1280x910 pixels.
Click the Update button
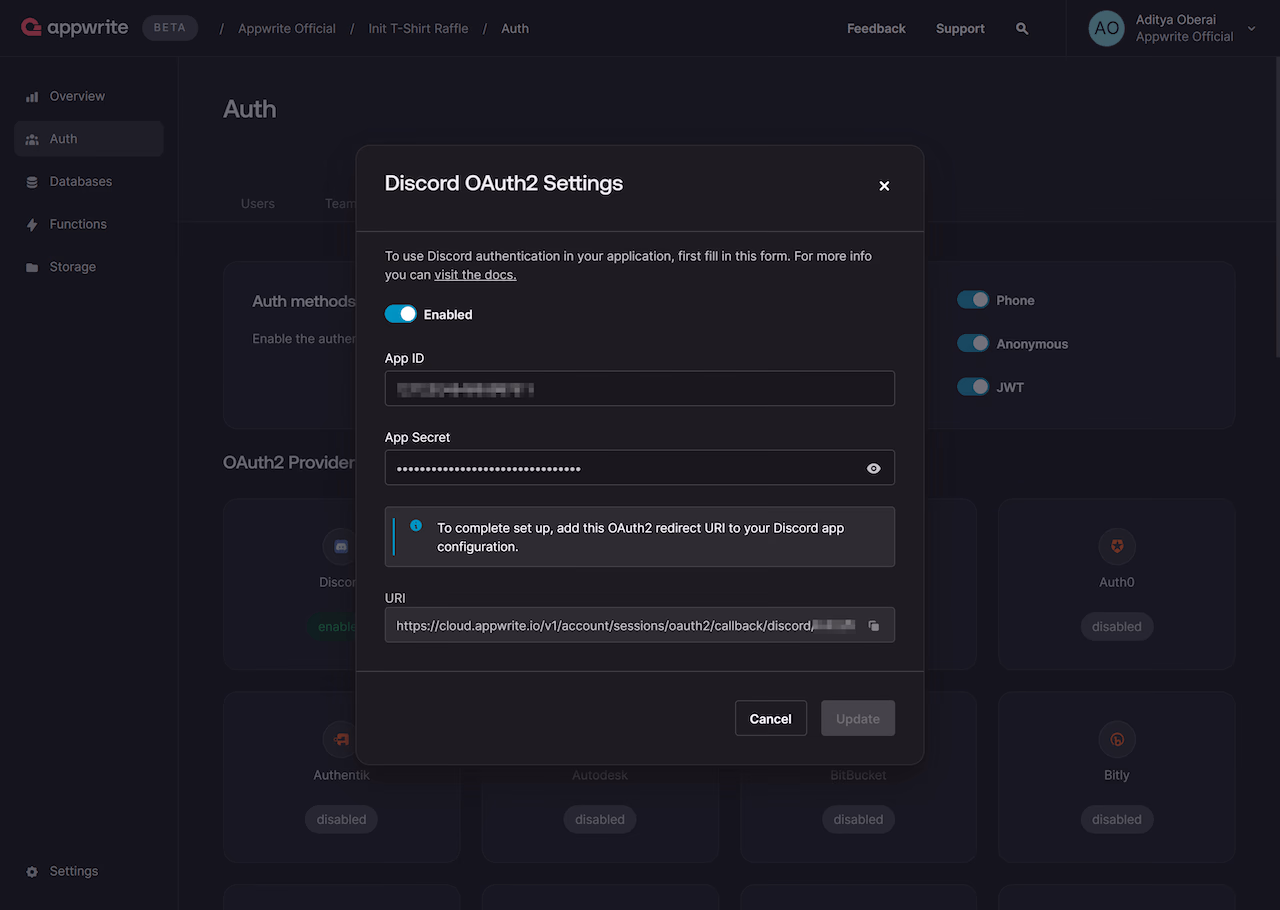click(858, 718)
